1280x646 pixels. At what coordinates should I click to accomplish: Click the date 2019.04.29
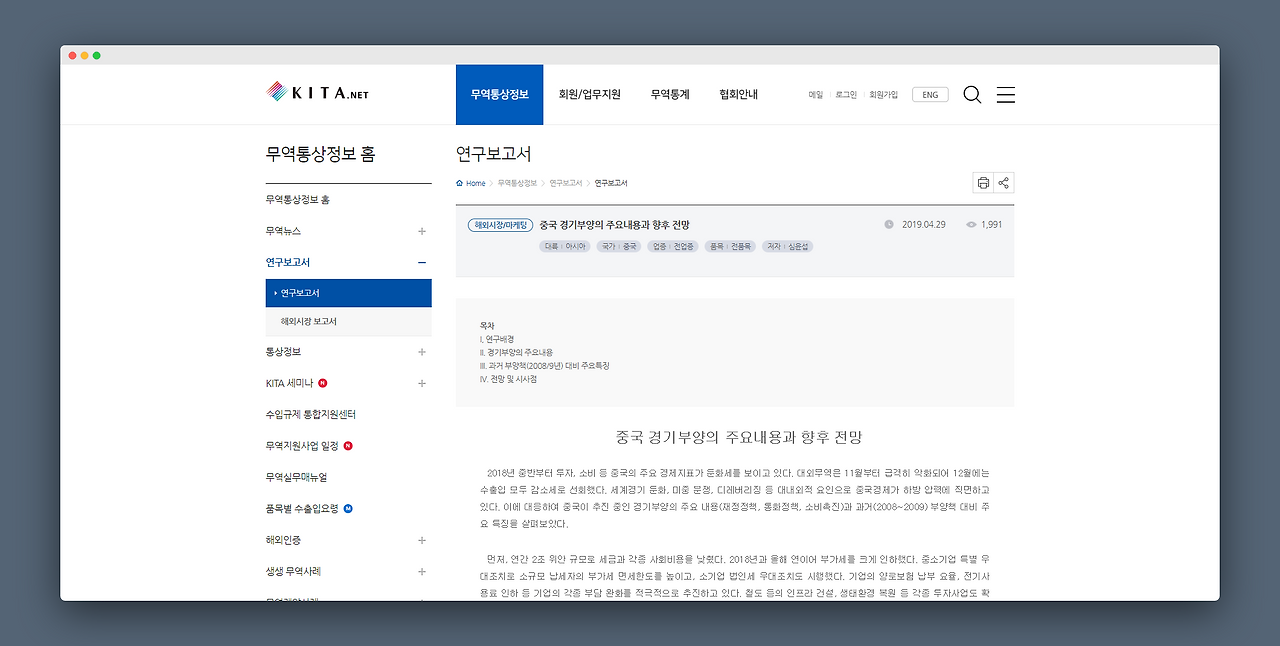pyautogui.click(x=924, y=225)
